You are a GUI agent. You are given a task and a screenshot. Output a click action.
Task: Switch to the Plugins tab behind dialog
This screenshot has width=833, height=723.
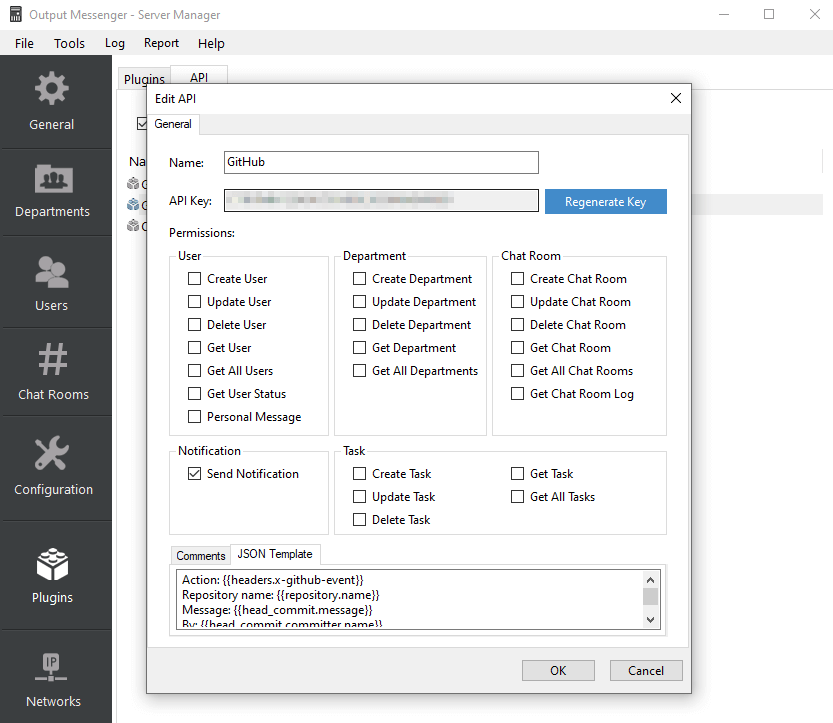point(144,79)
